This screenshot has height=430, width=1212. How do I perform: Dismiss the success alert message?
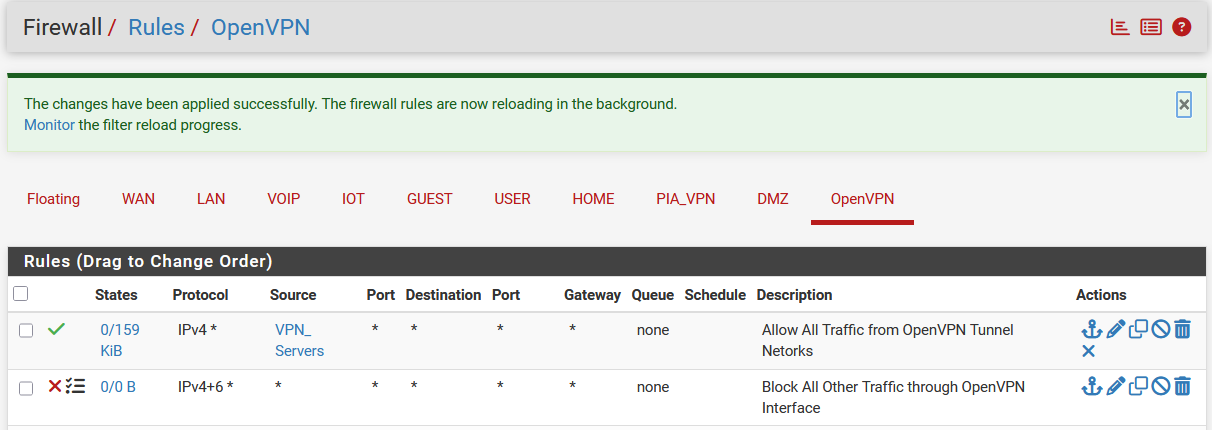(x=1184, y=104)
